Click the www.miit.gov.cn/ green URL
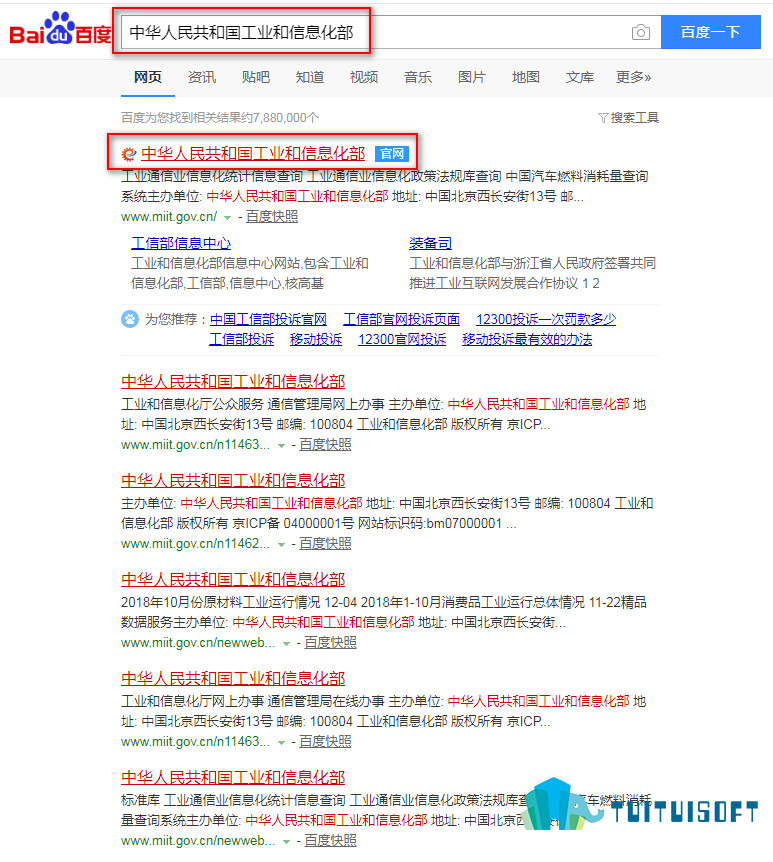773x862 pixels. click(169, 217)
